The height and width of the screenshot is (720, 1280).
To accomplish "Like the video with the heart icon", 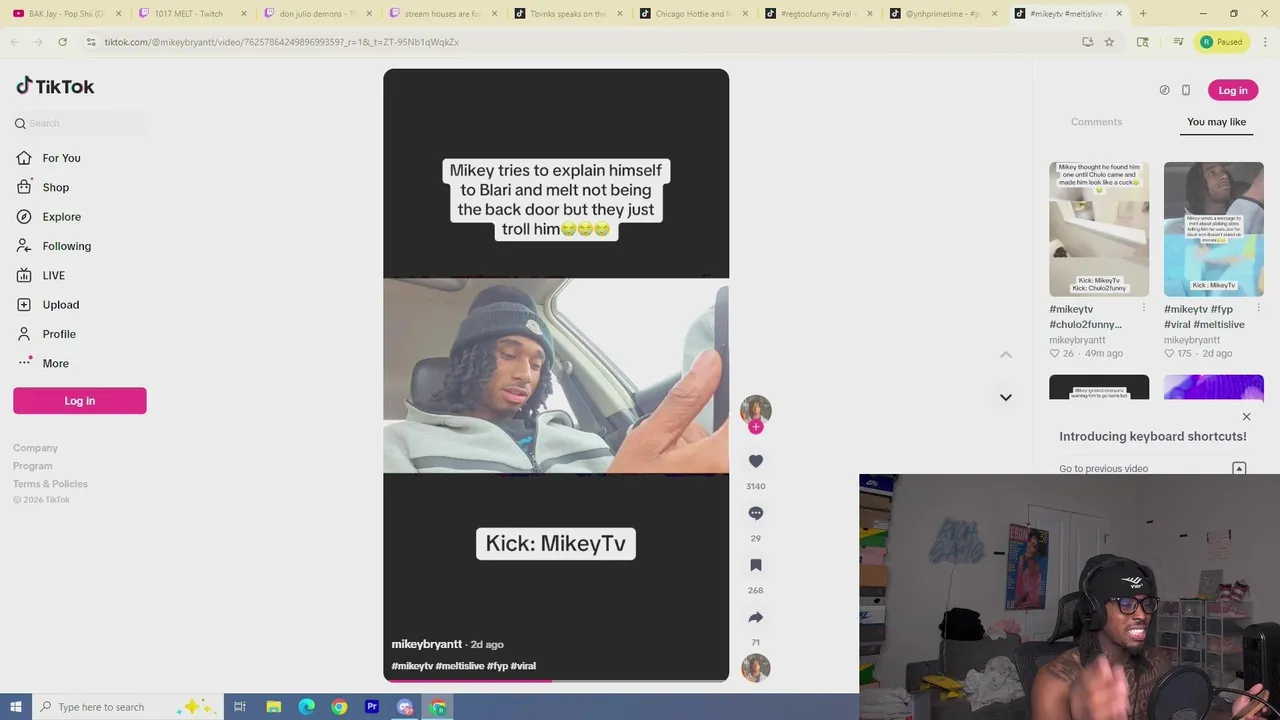I will click(756, 461).
